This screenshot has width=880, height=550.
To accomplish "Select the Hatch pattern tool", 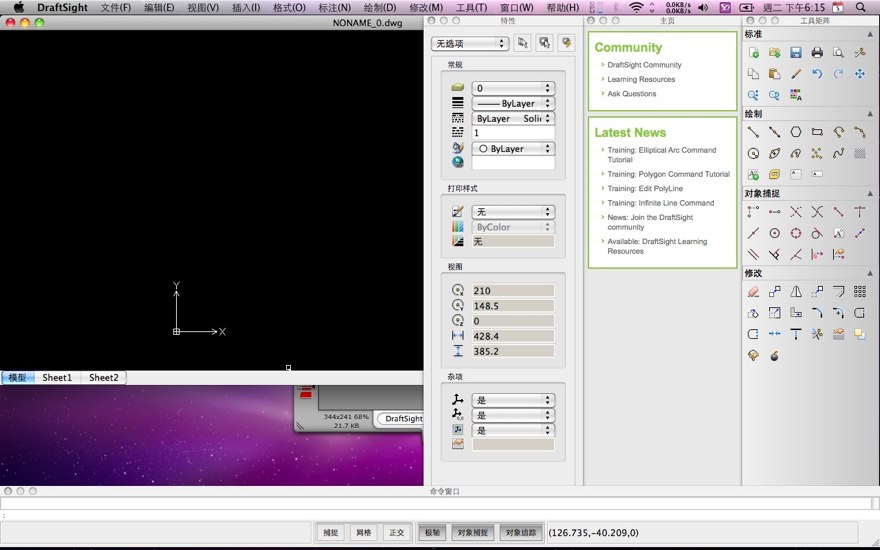I will tap(860, 153).
